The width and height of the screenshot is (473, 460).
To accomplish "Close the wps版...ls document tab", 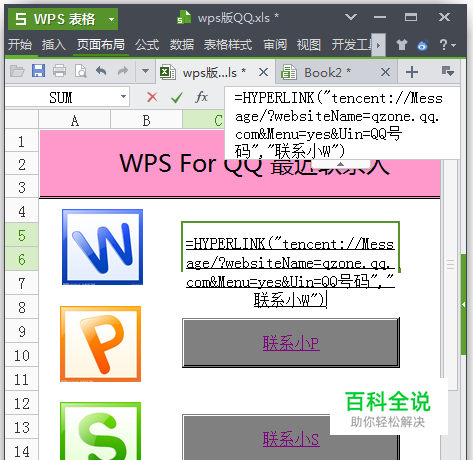I will tap(263, 72).
